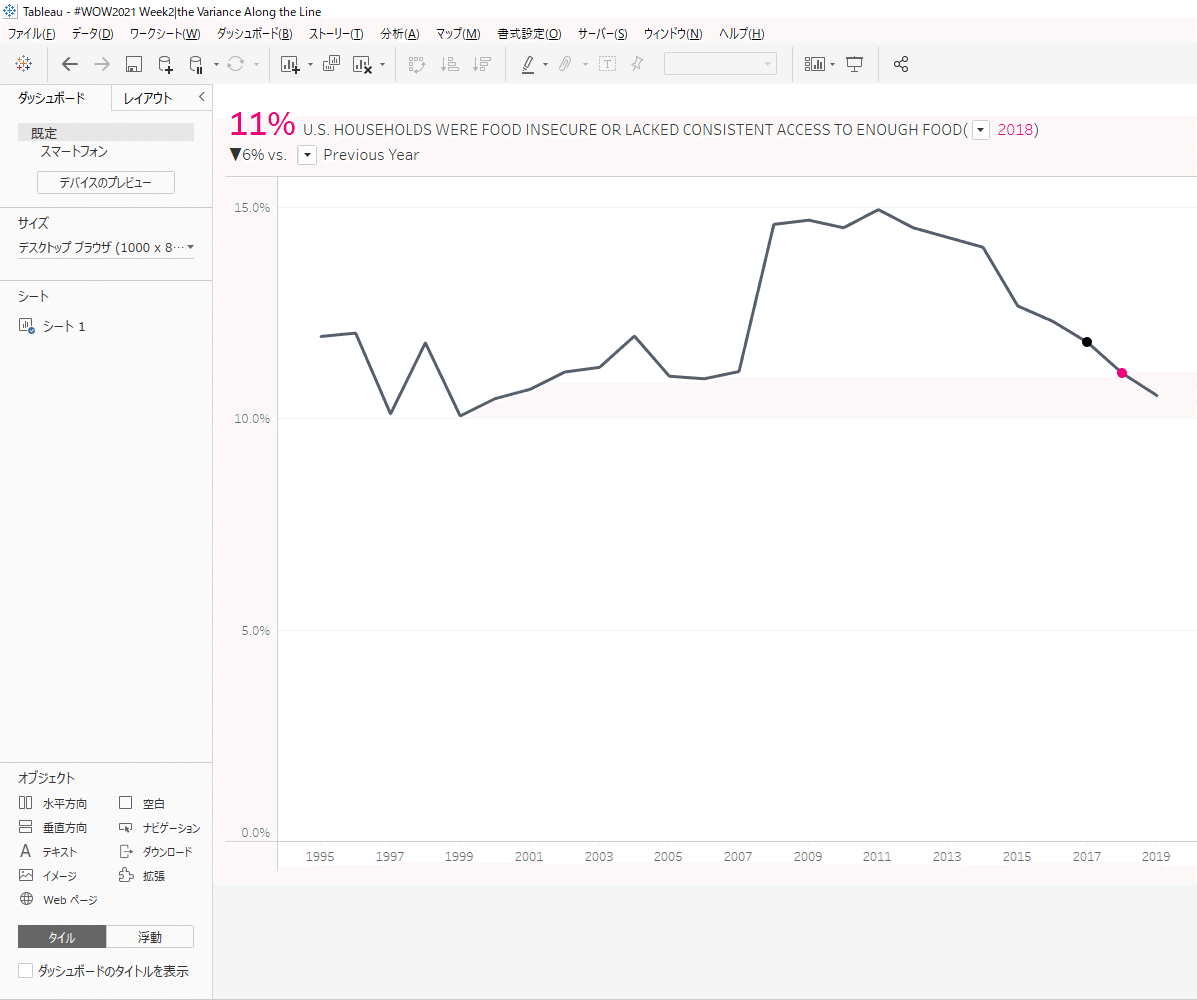Open the Show/Hide Cards icon
Screen dimensions: 1197x1000
815,64
